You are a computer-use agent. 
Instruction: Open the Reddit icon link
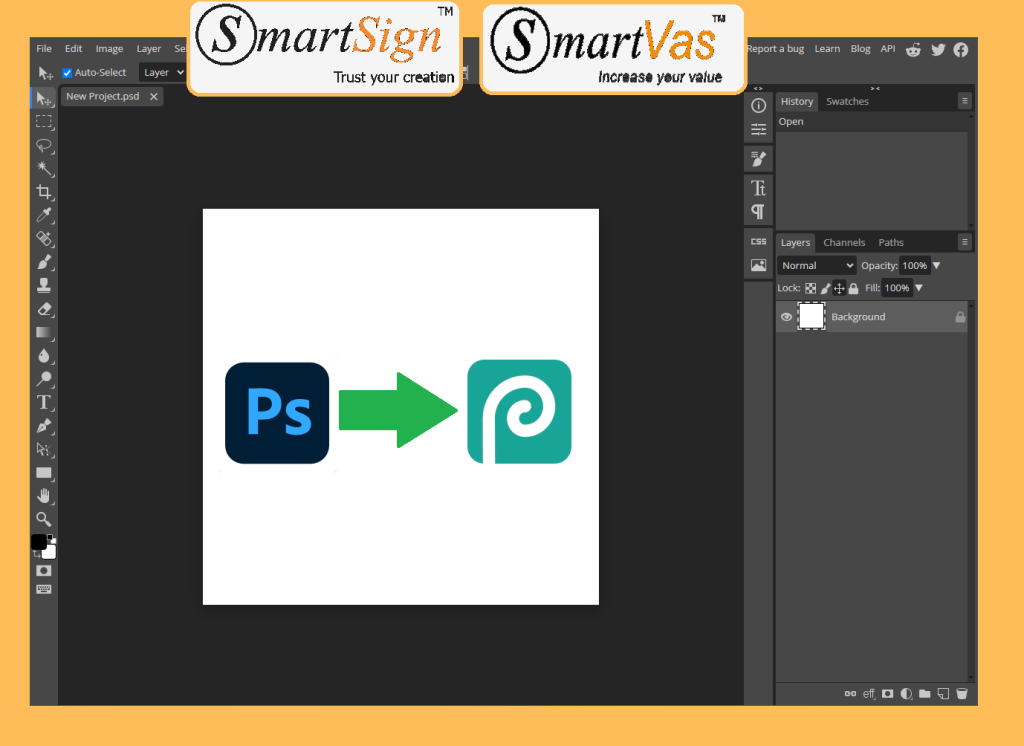[x=913, y=50]
